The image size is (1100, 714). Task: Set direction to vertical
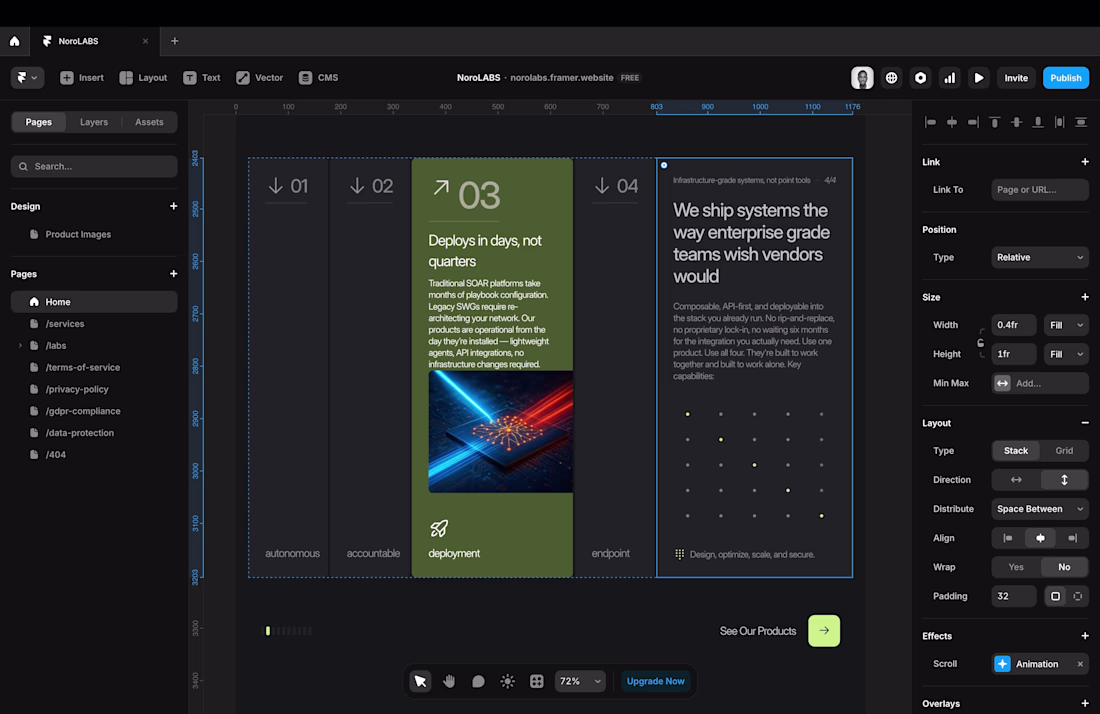tap(1064, 480)
